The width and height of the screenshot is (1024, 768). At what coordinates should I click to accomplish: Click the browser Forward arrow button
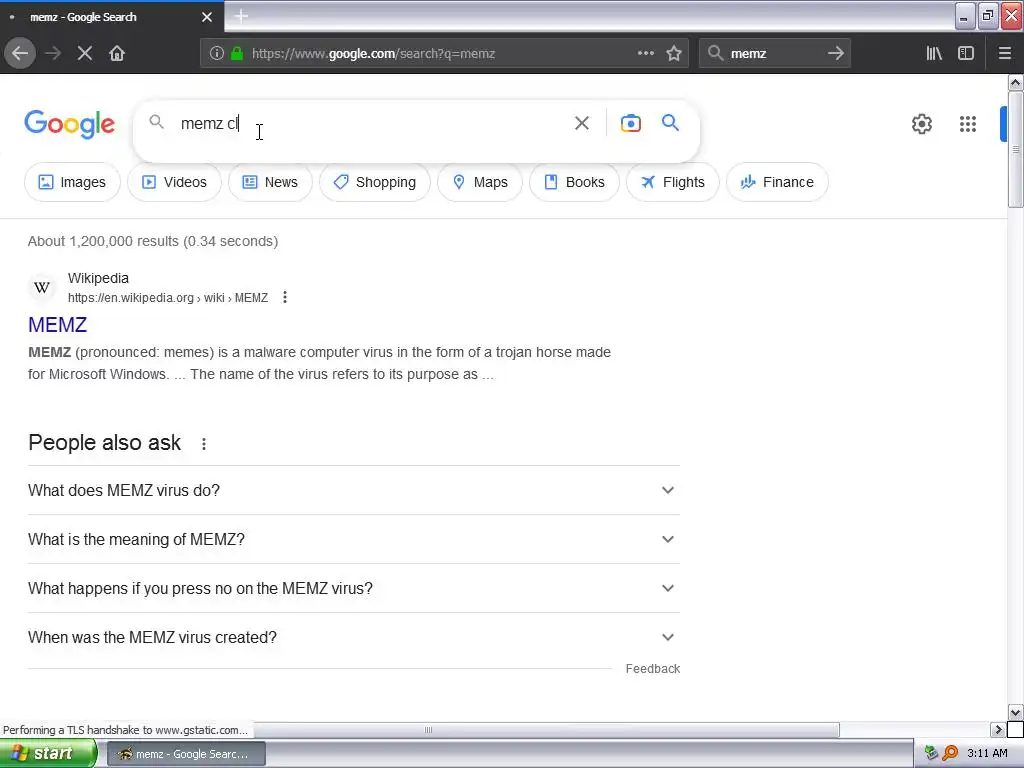pyautogui.click(x=53, y=53)
